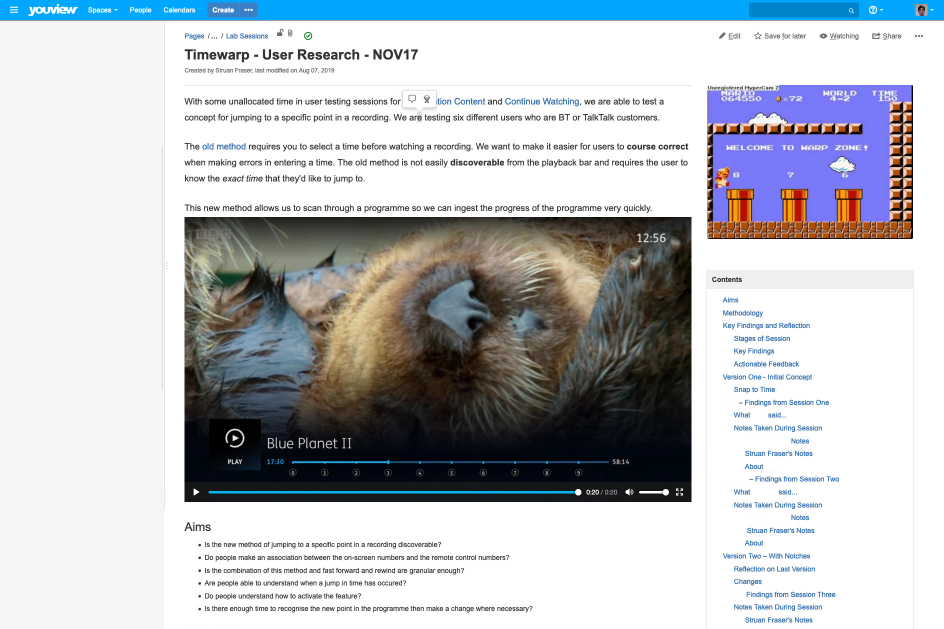Viewport: 944px width, 629px height.
Task: Open the user profile avatar dropdown
Action: 924,10
